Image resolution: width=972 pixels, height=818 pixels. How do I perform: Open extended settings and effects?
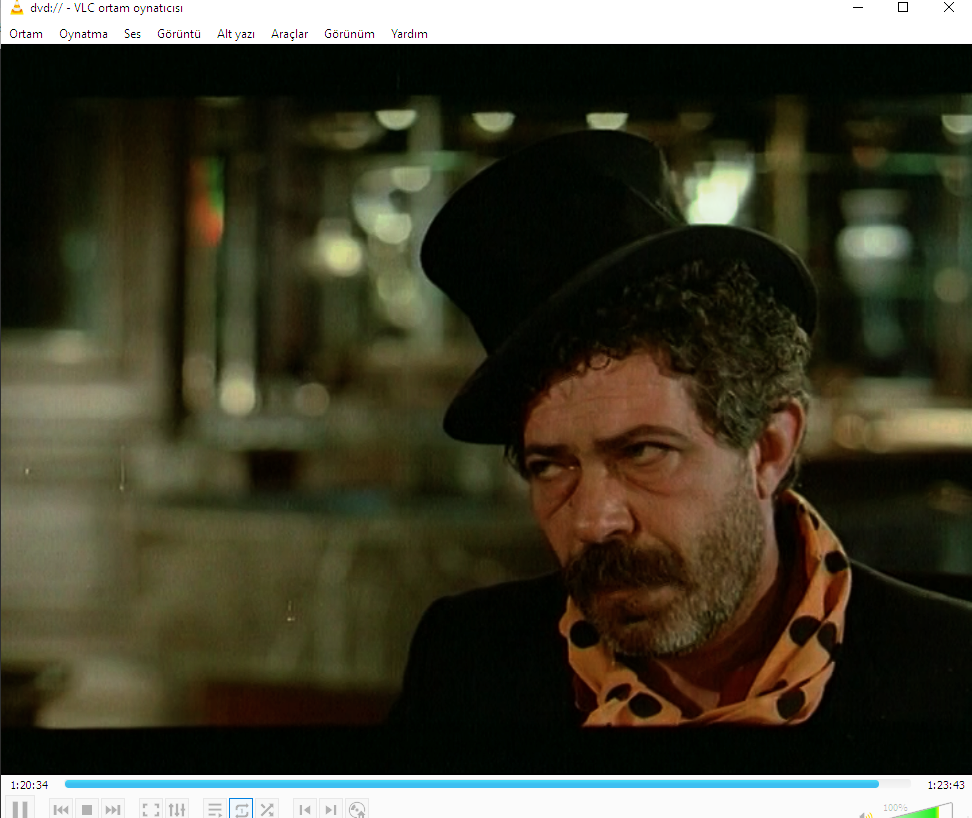177,809
